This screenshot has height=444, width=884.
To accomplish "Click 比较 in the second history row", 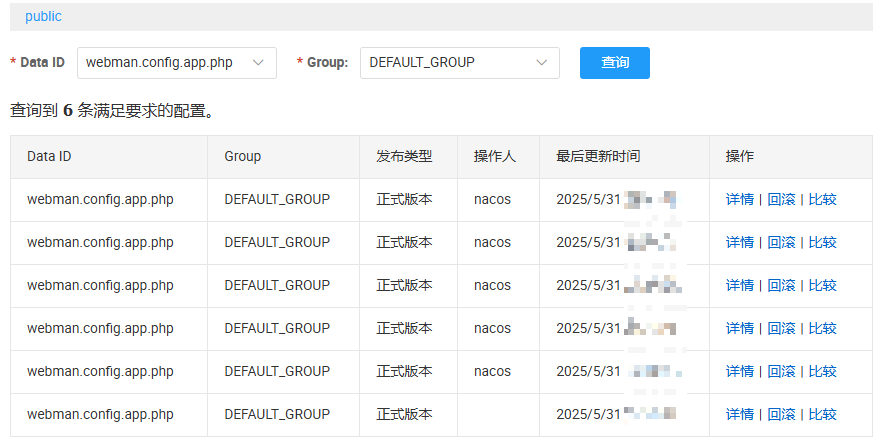I will (x=823, y=242).
